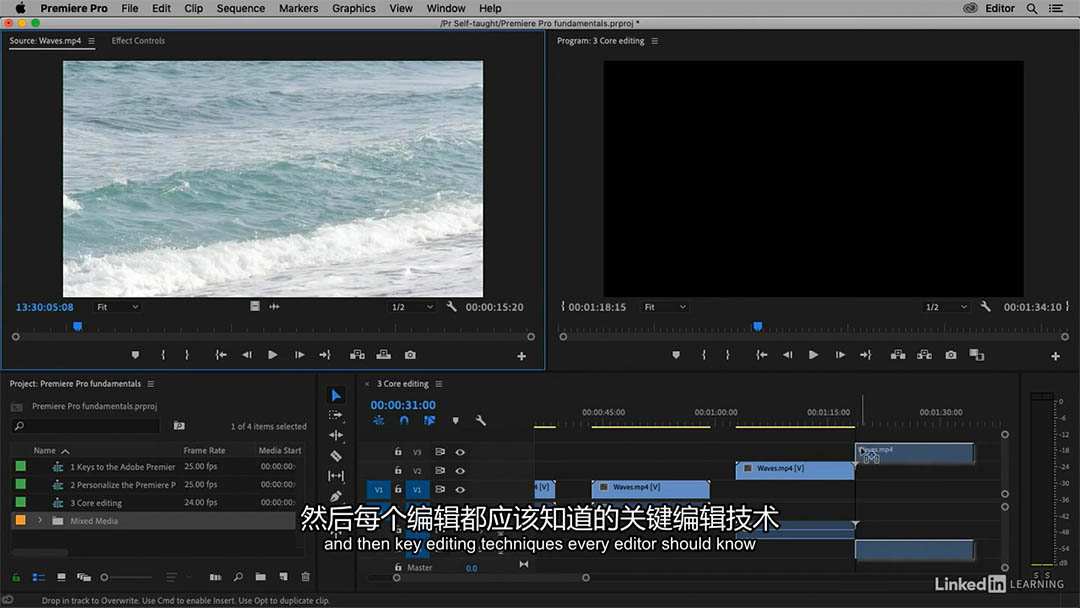This screenshot has width=1080, height=608.
Task: Click Lift button in Program Monitor
Action: coord(898,355)
